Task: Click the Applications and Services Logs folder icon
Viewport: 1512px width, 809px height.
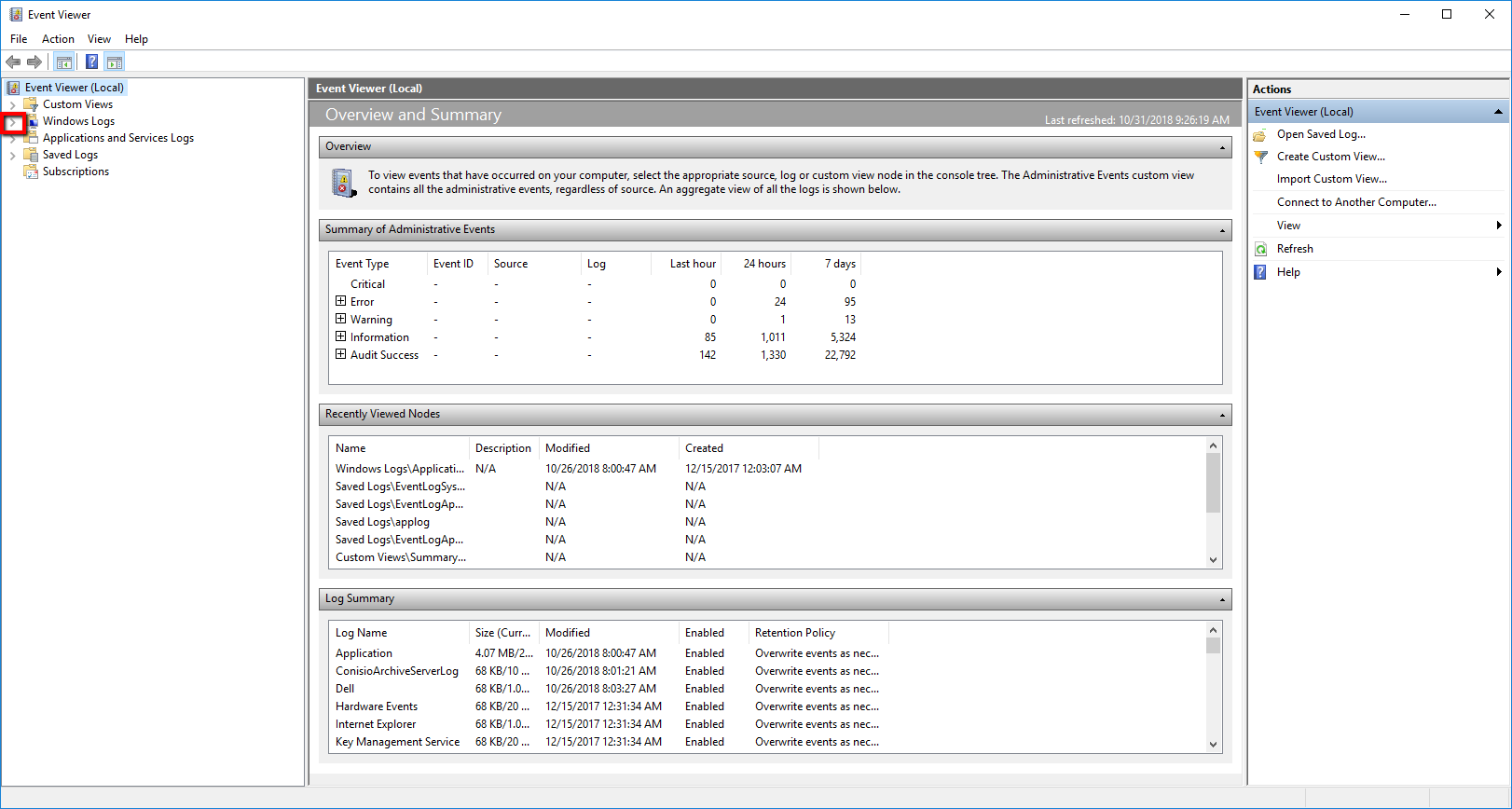Action: pos(31,138)
